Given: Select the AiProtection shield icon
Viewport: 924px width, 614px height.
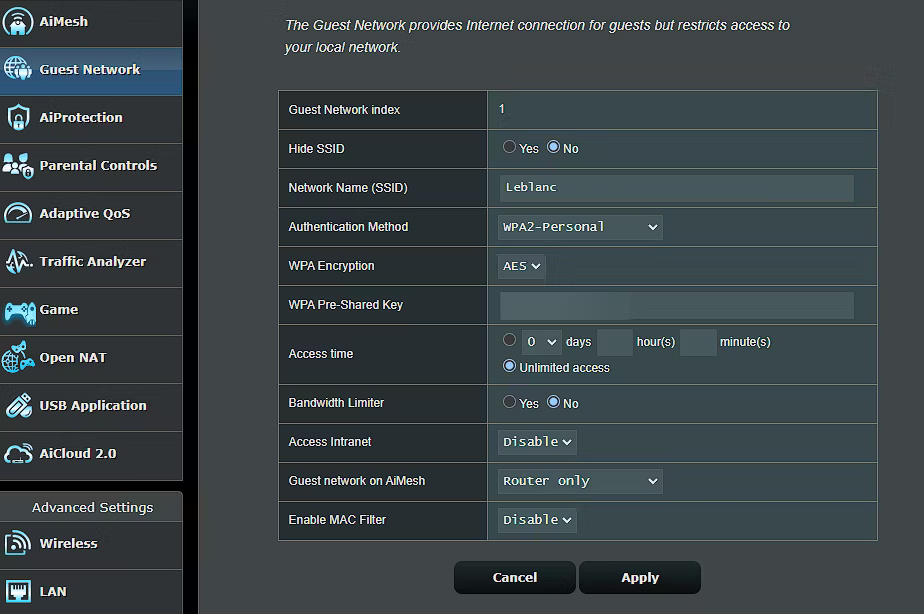Looking at the screenshot, I should coord(17,119).
